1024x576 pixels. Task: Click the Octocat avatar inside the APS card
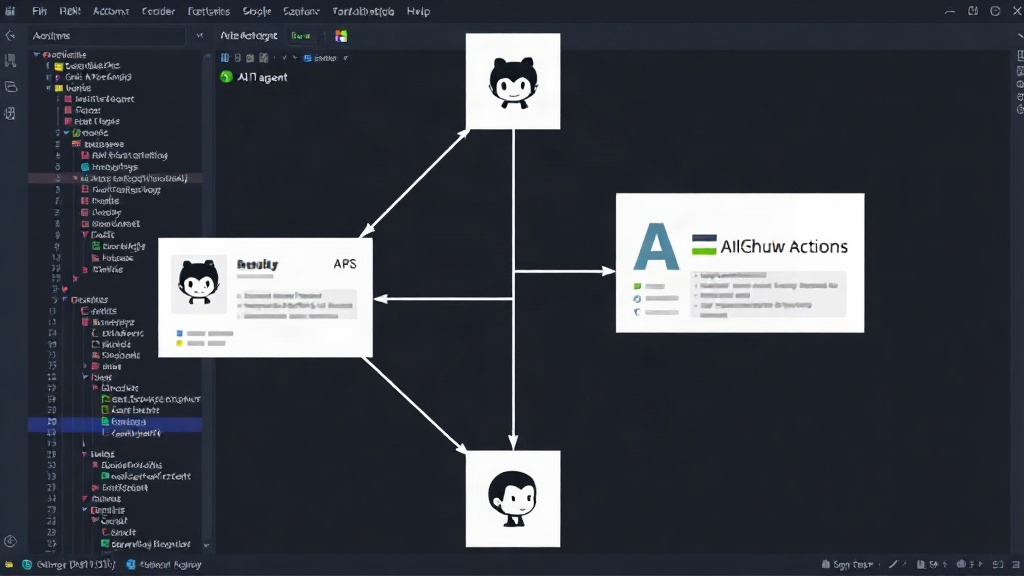tap(199, 284)
